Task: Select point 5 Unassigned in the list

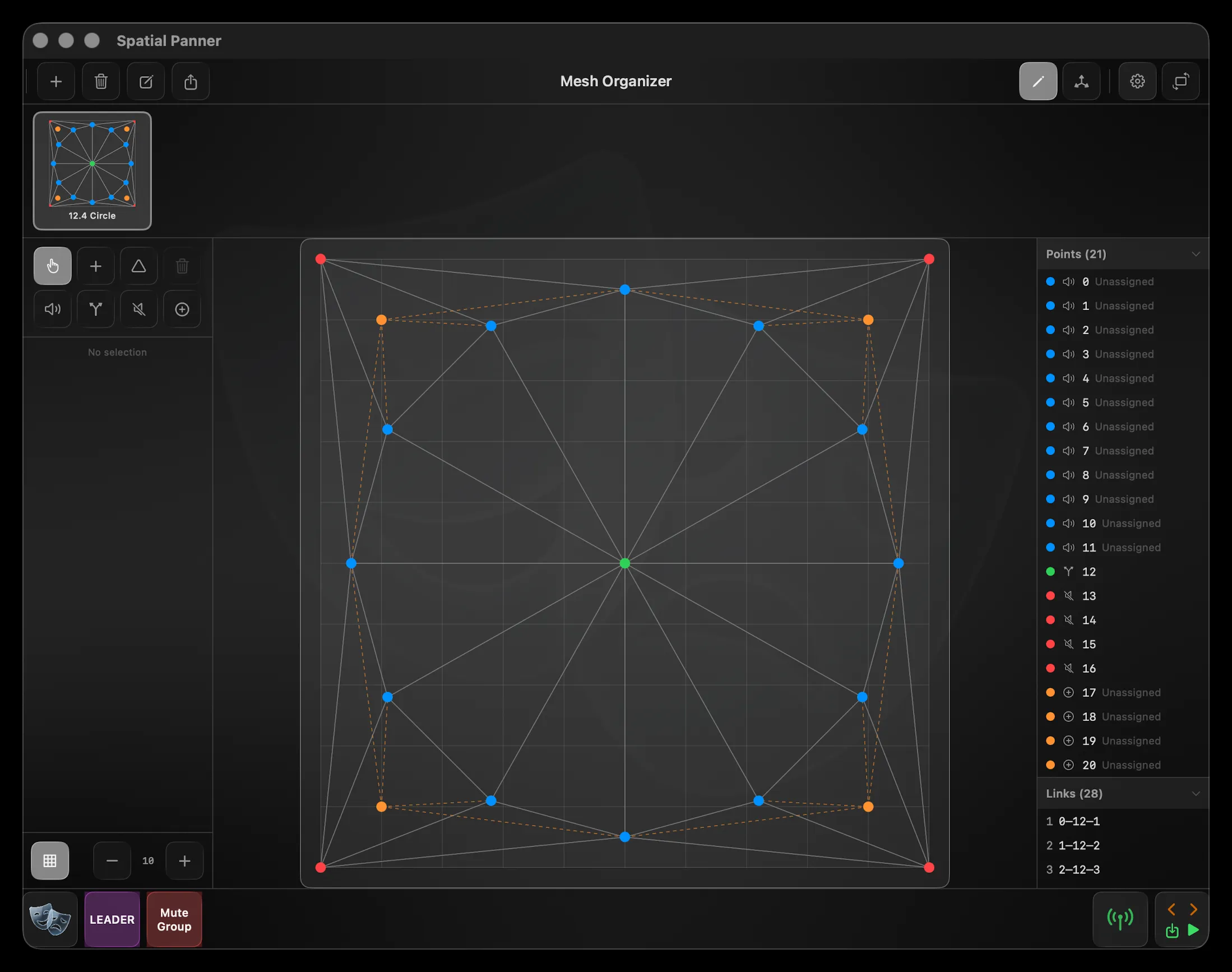Action: (x=1123, y=402)
